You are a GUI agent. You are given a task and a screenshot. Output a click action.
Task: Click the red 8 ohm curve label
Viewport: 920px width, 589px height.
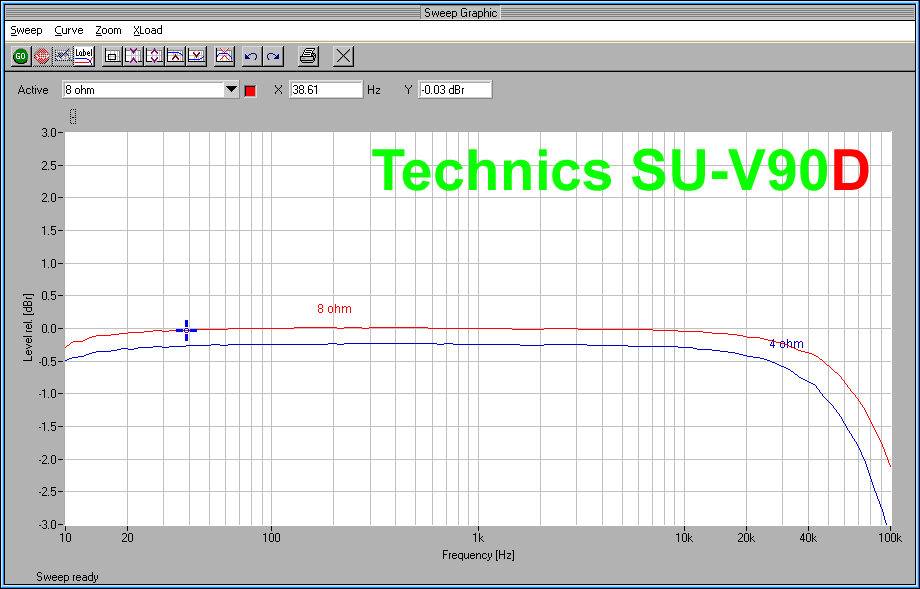point(334,309)
